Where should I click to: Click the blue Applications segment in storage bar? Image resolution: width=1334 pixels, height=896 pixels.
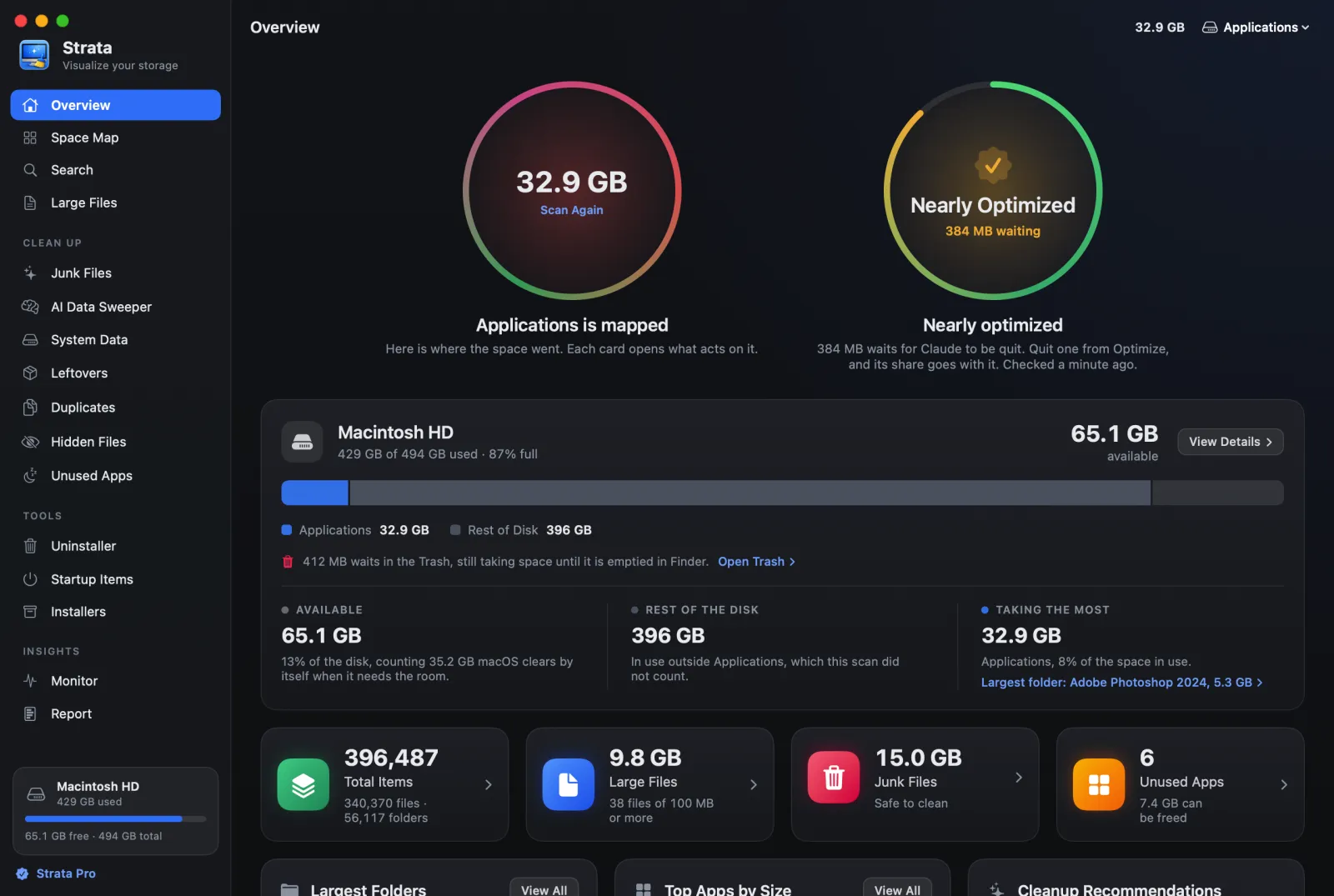315,493
